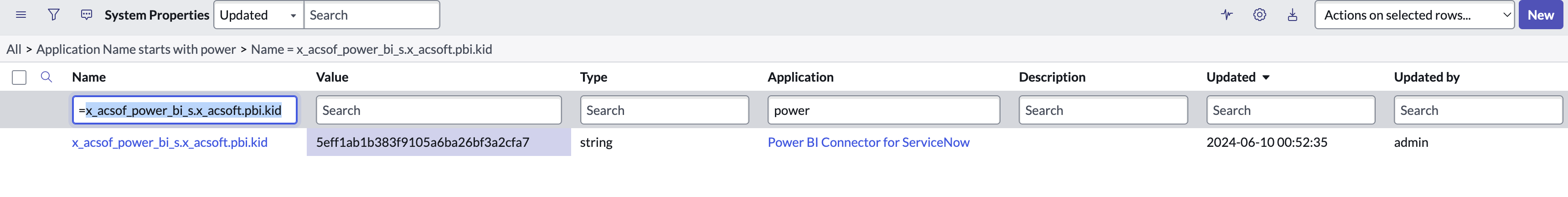Viewport: 1568px width, 197px height.
Task: Open the personalize list gear icon
Action: pyautogui.click(x=1259, y=15)
